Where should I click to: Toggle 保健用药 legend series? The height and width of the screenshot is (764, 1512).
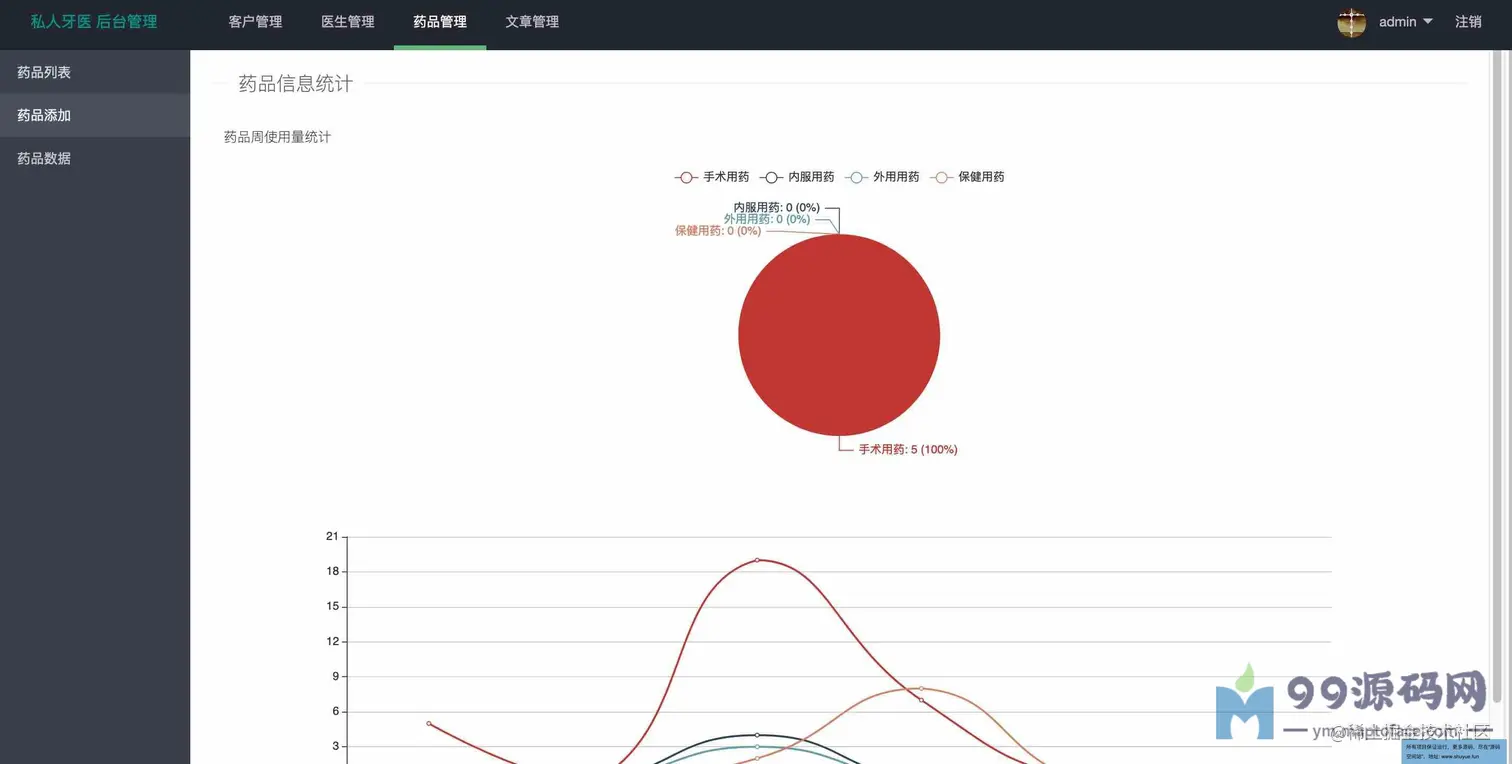[967, 177]
